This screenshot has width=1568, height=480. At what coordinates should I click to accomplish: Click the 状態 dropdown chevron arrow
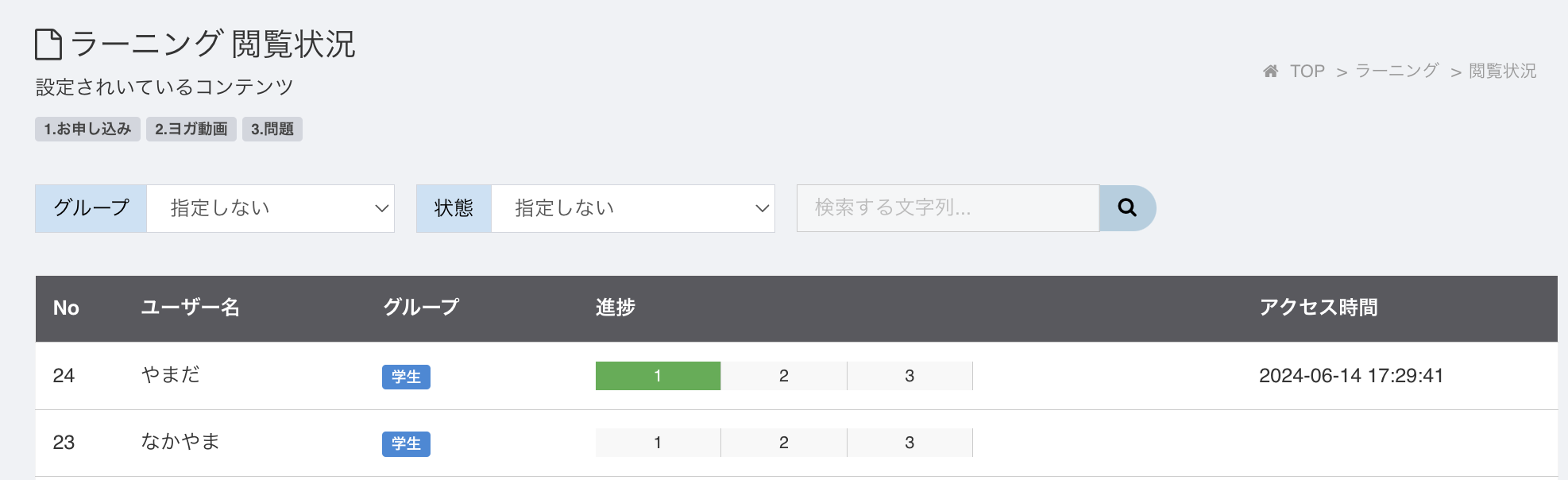(762, 208)
